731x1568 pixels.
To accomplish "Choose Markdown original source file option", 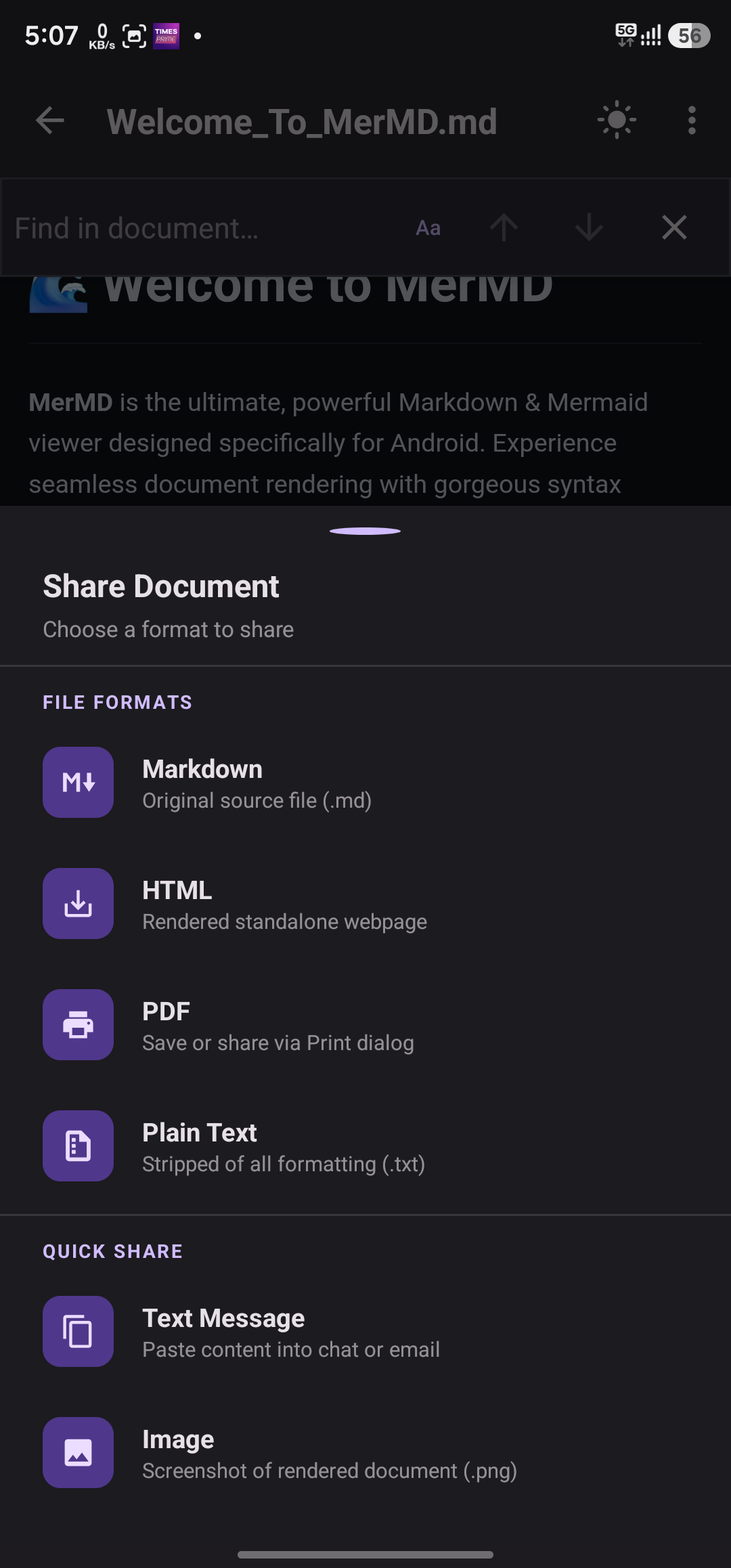I will 365,783.
